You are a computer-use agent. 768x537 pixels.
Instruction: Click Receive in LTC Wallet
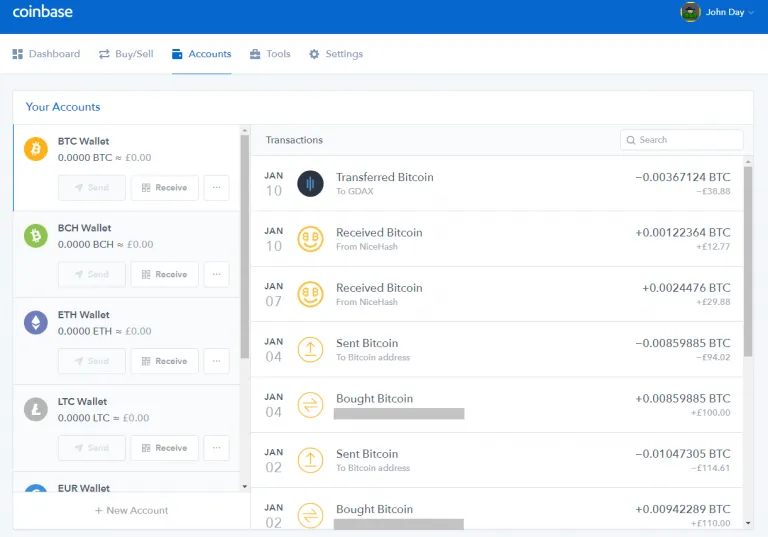(x=165, y=448)
